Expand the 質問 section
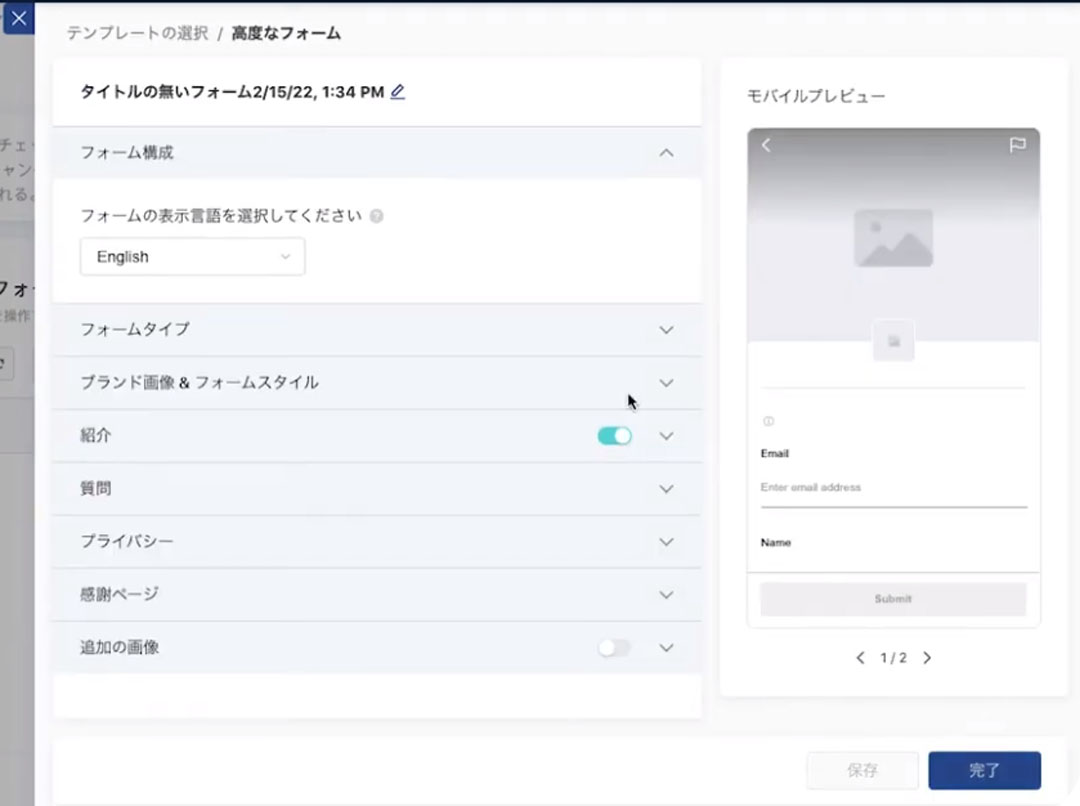1080x806 pixels. (666, 488)
